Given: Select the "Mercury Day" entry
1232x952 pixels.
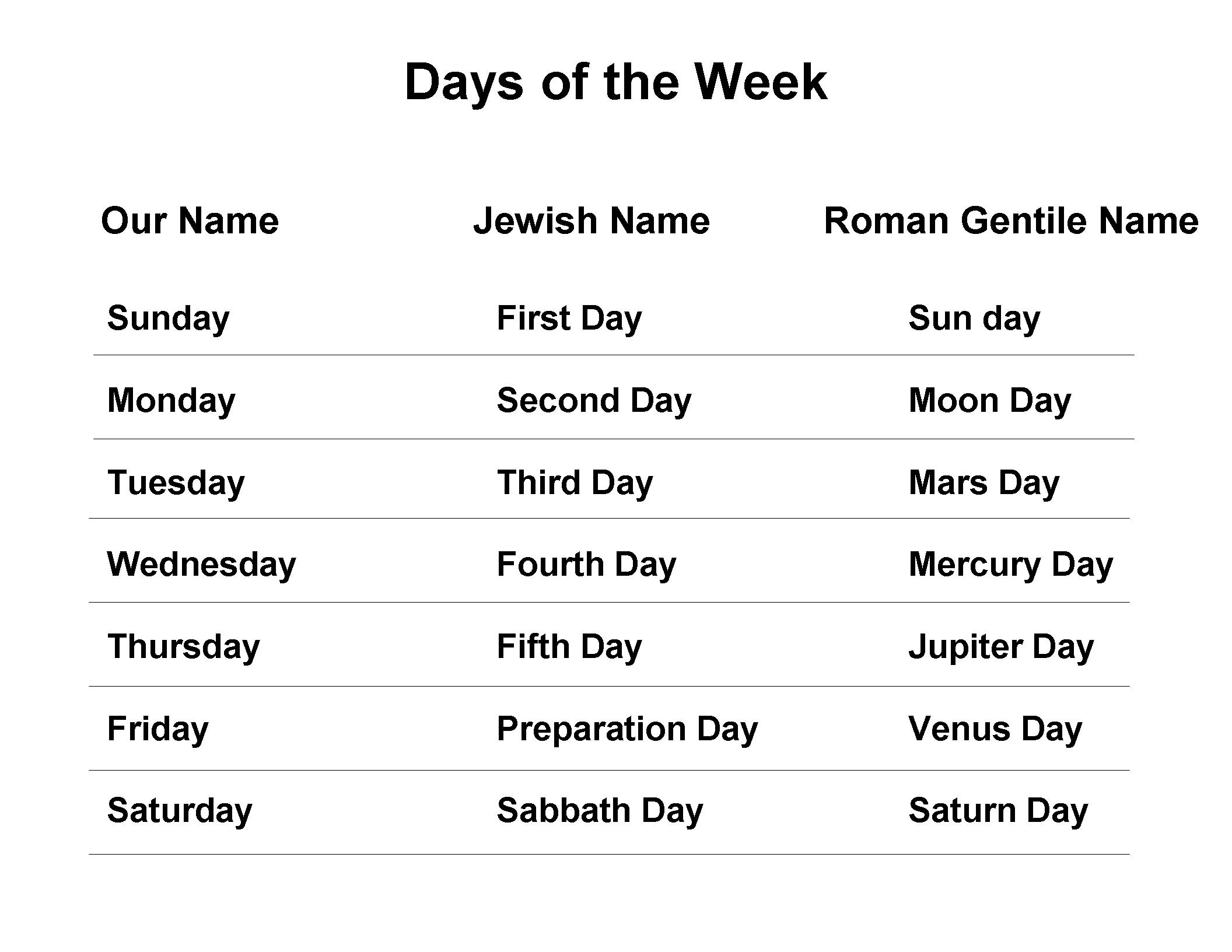Looking at the screenshot, I should tap(1010, 565).
